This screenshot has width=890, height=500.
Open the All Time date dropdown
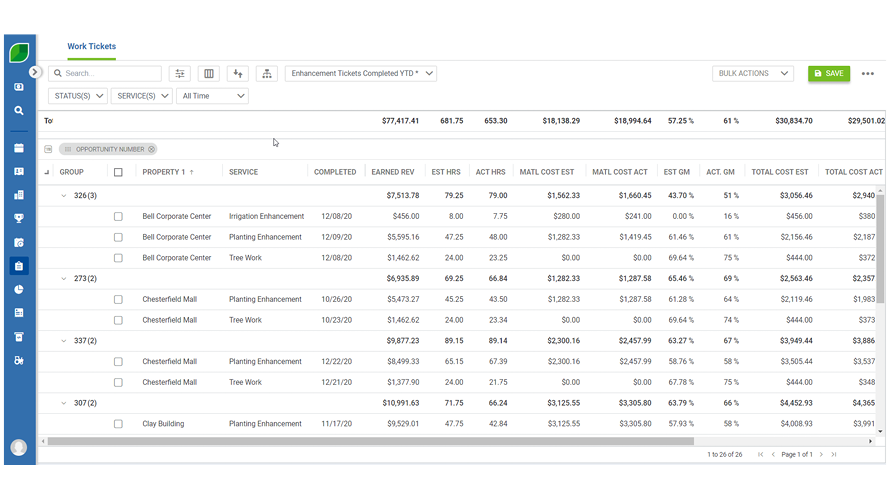(x=212, y=96)
